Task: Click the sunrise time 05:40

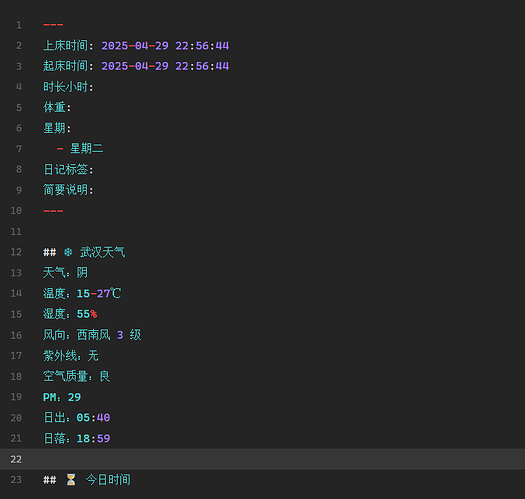Action: (x=93, y=418)
